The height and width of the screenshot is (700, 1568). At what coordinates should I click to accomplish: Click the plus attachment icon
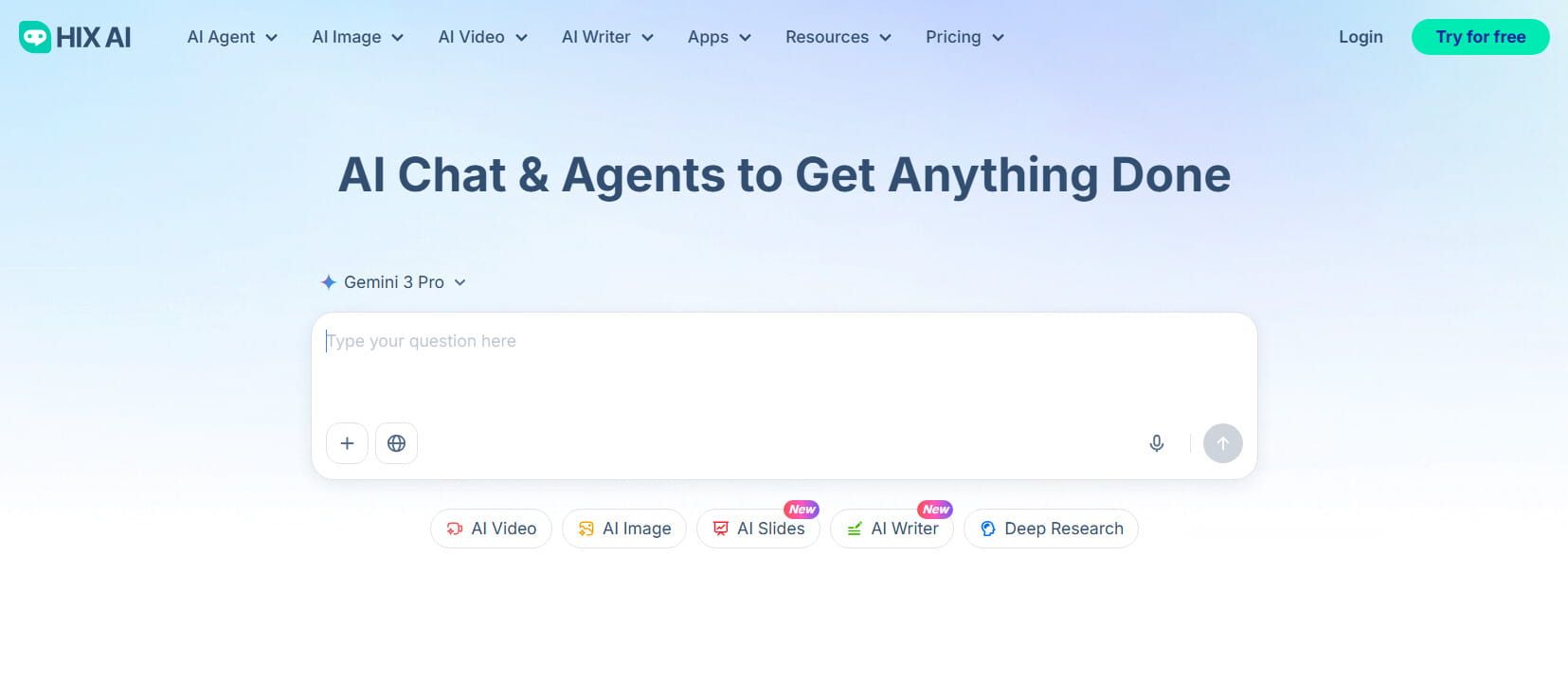click(x=347, y=443)
